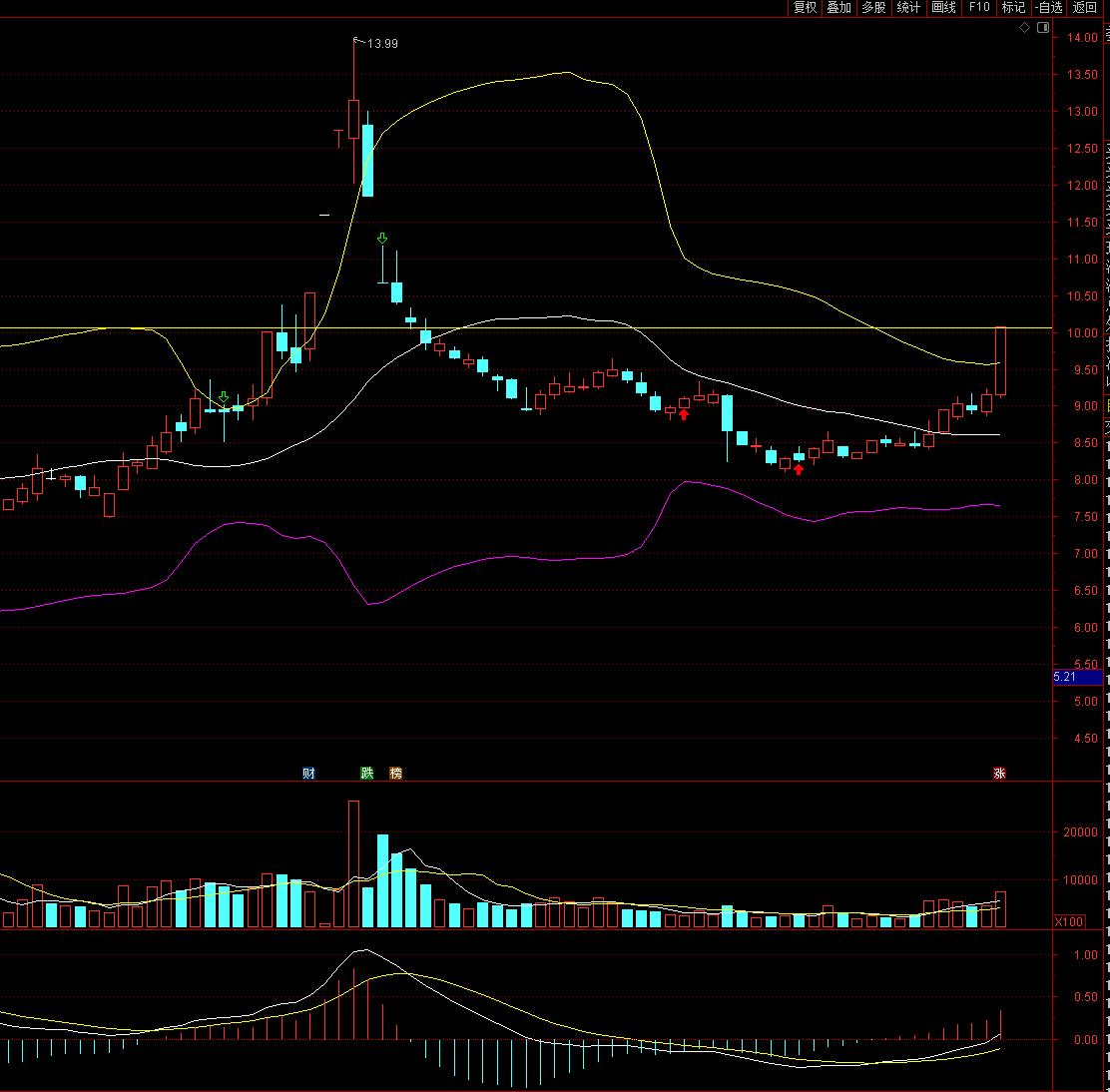Click the green down arrow near 11.00

[382, 239]
